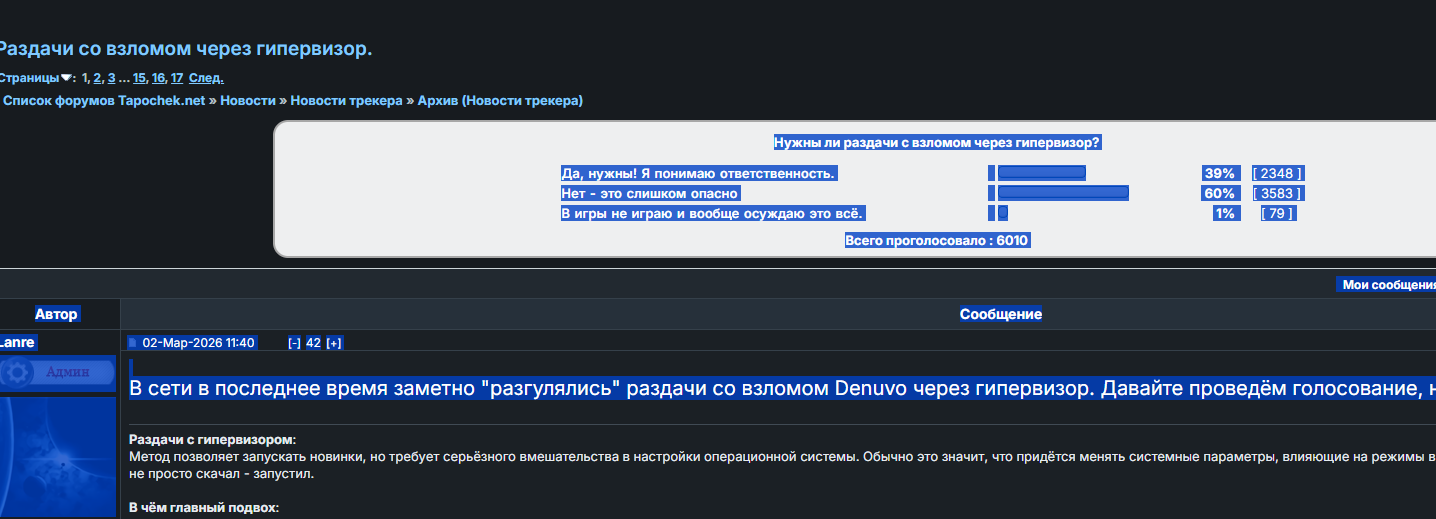Open the 'Мои сообщения' link
The image size is (1436, 519).
click(1388, 285)
